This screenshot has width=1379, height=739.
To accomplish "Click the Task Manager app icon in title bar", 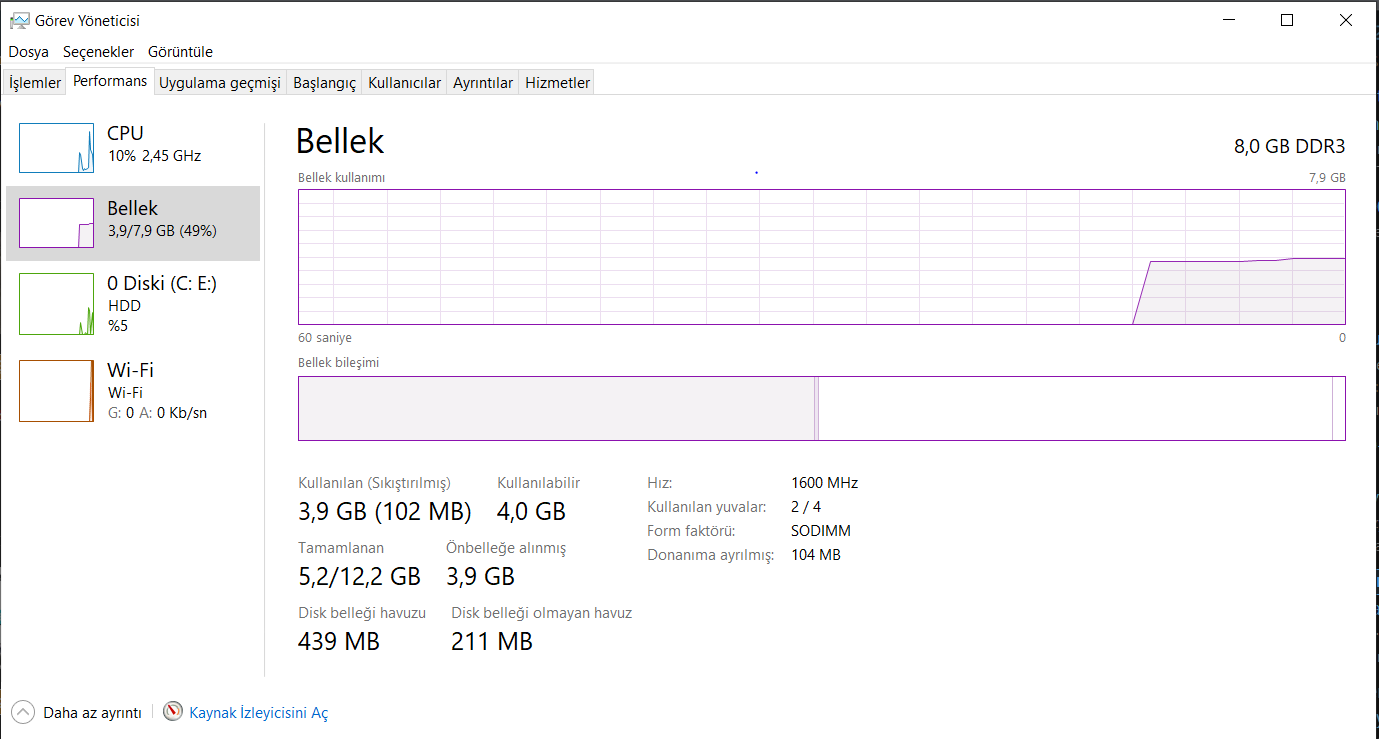I will tap(18, 20).
